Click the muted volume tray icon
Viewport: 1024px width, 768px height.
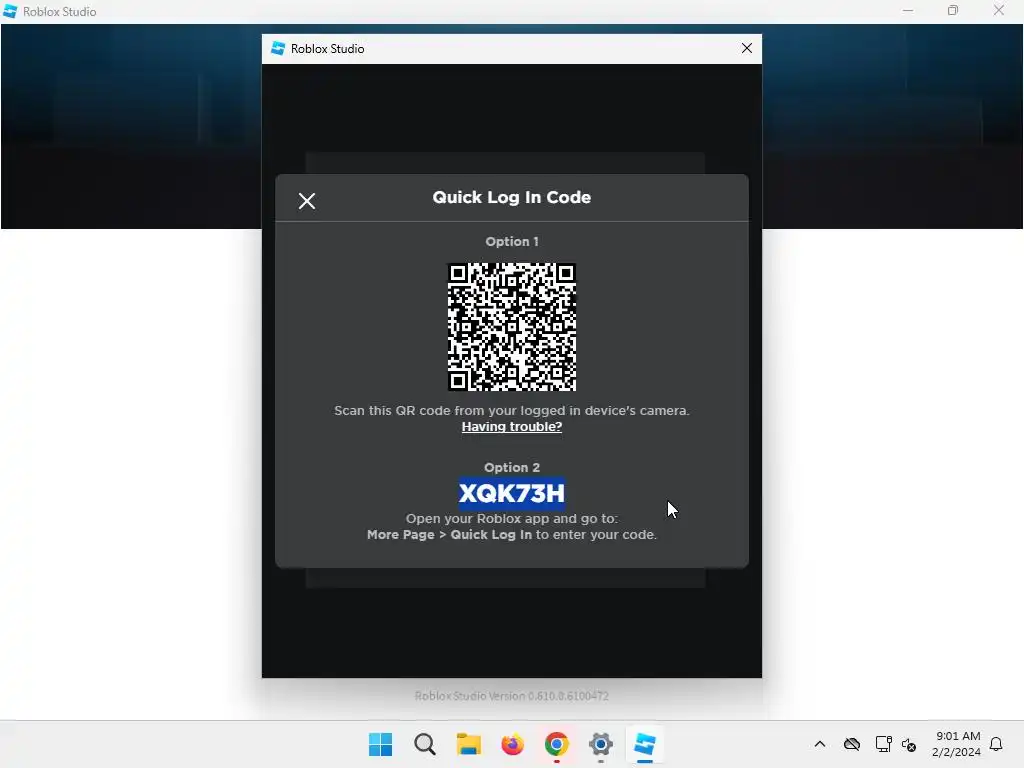[x=908, y=744]
